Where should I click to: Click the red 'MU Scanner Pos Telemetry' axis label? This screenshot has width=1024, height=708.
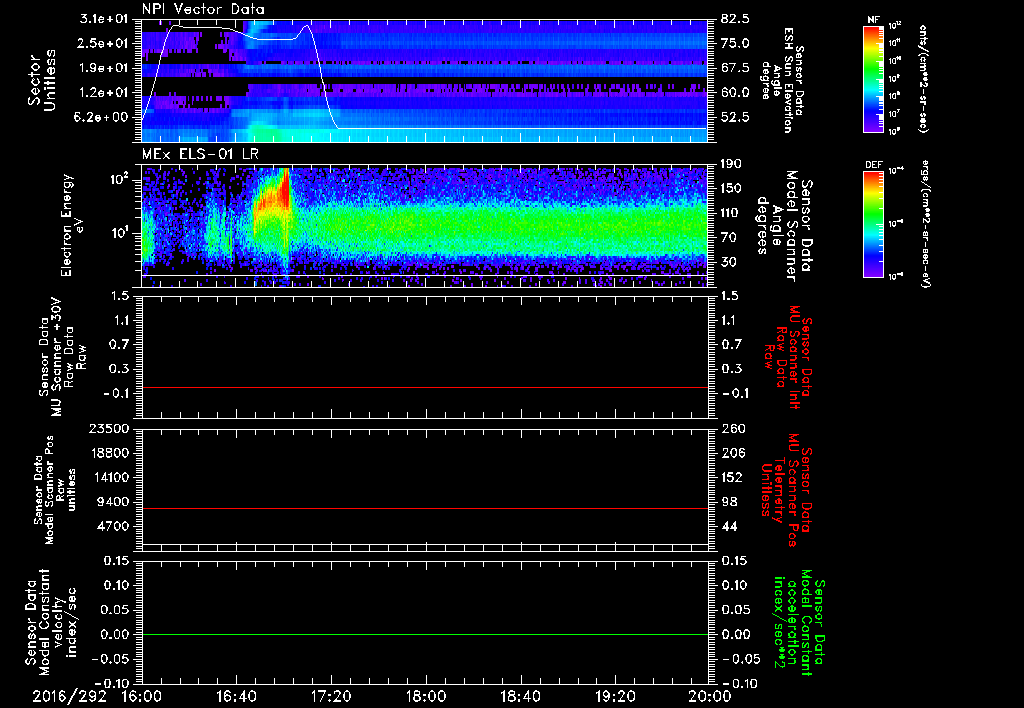(786, 490)
